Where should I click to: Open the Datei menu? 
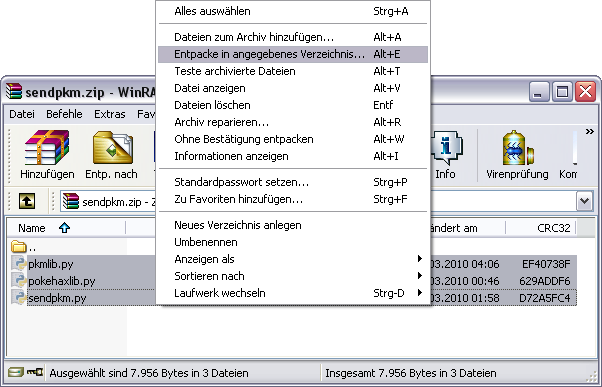click(x=22, y=114)
